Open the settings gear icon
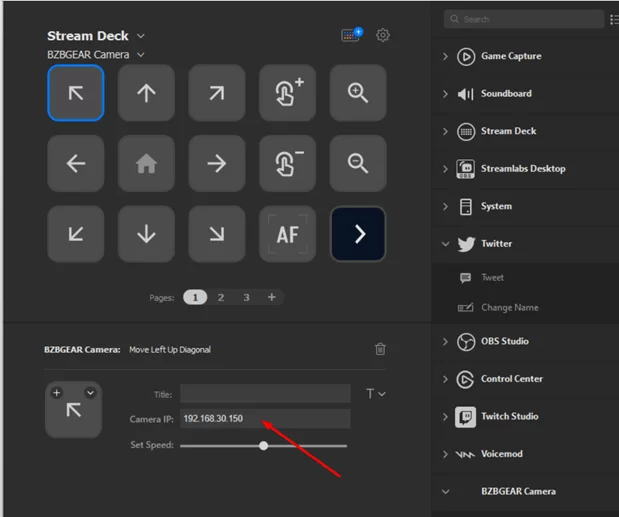619x517 pixels. [x=383, y=35]
